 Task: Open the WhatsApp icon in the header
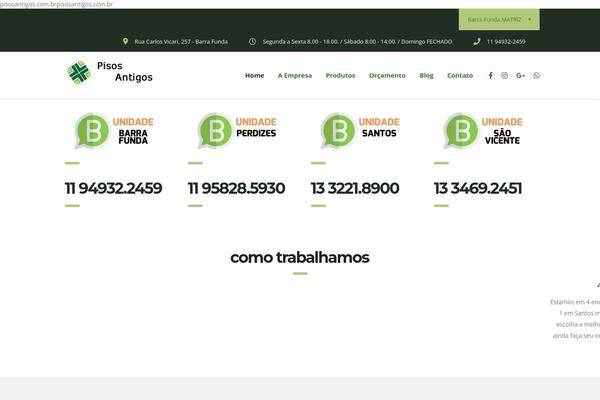(x=536, y=75)
